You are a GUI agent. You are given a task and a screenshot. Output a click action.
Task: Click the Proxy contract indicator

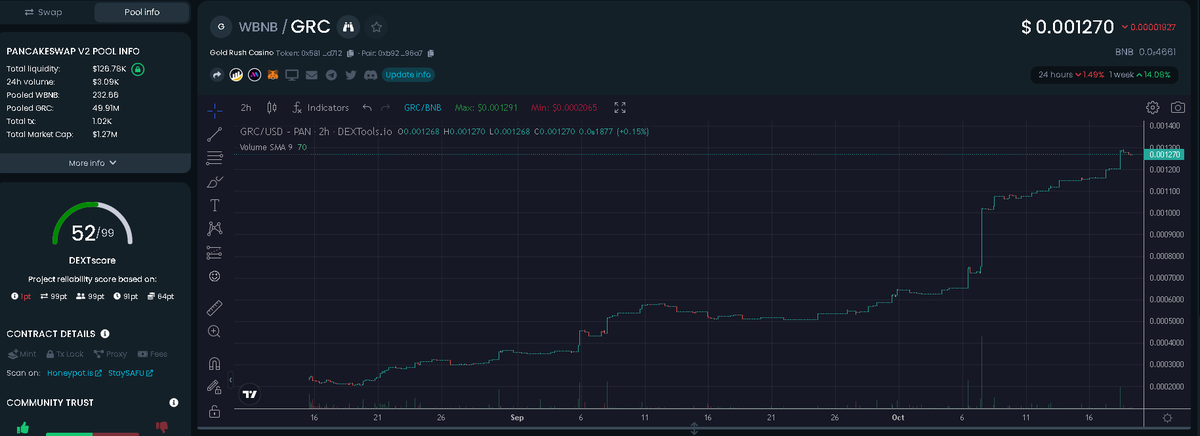(x=110, y=353)
